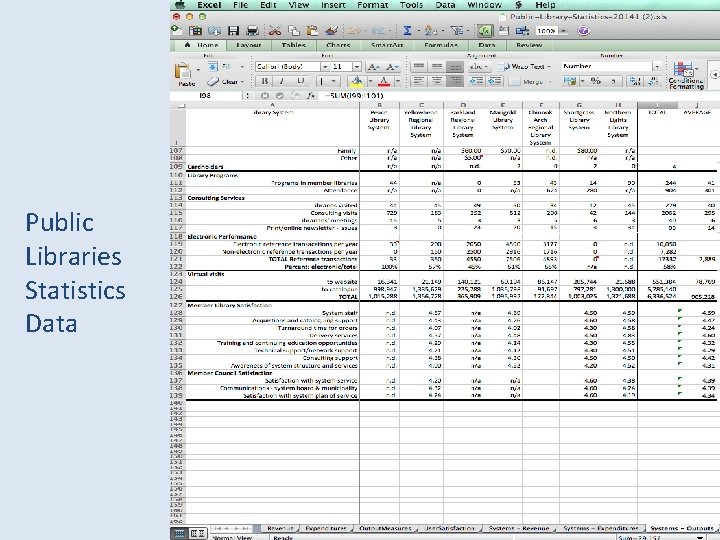The image size is (720, 540).
Task: Click into the formula bar with SUM formula
Action: [x=519, y=96]
